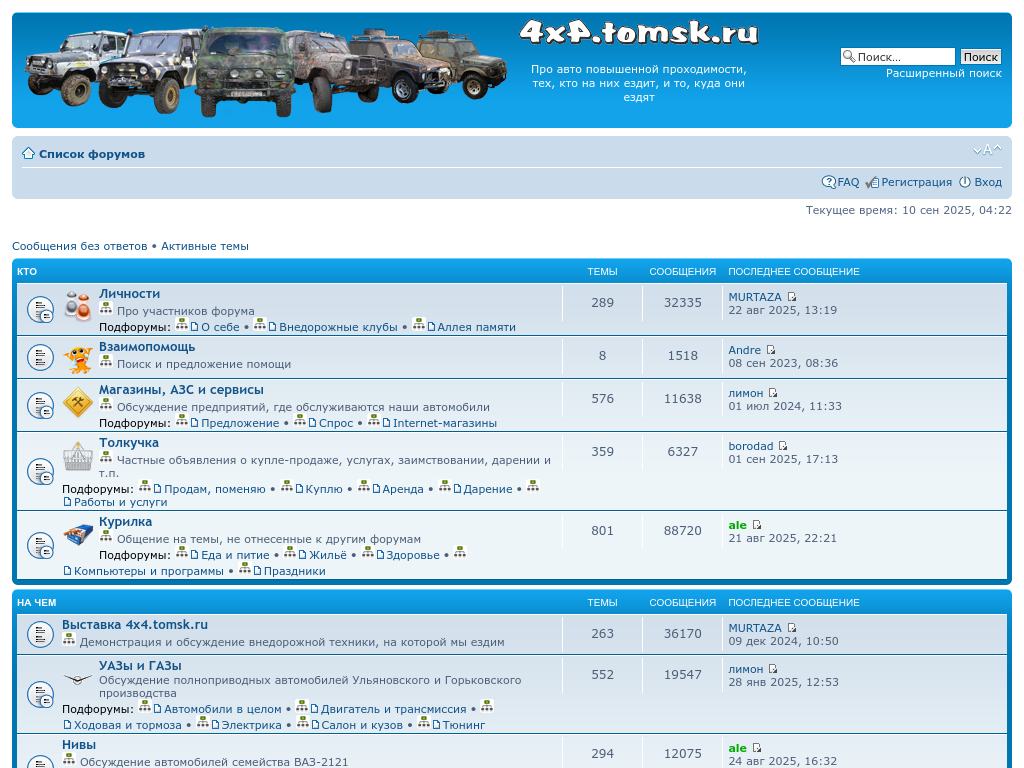Click the Регистрация icon
This screenshot has height=768, width=1024.
[872, 182]
